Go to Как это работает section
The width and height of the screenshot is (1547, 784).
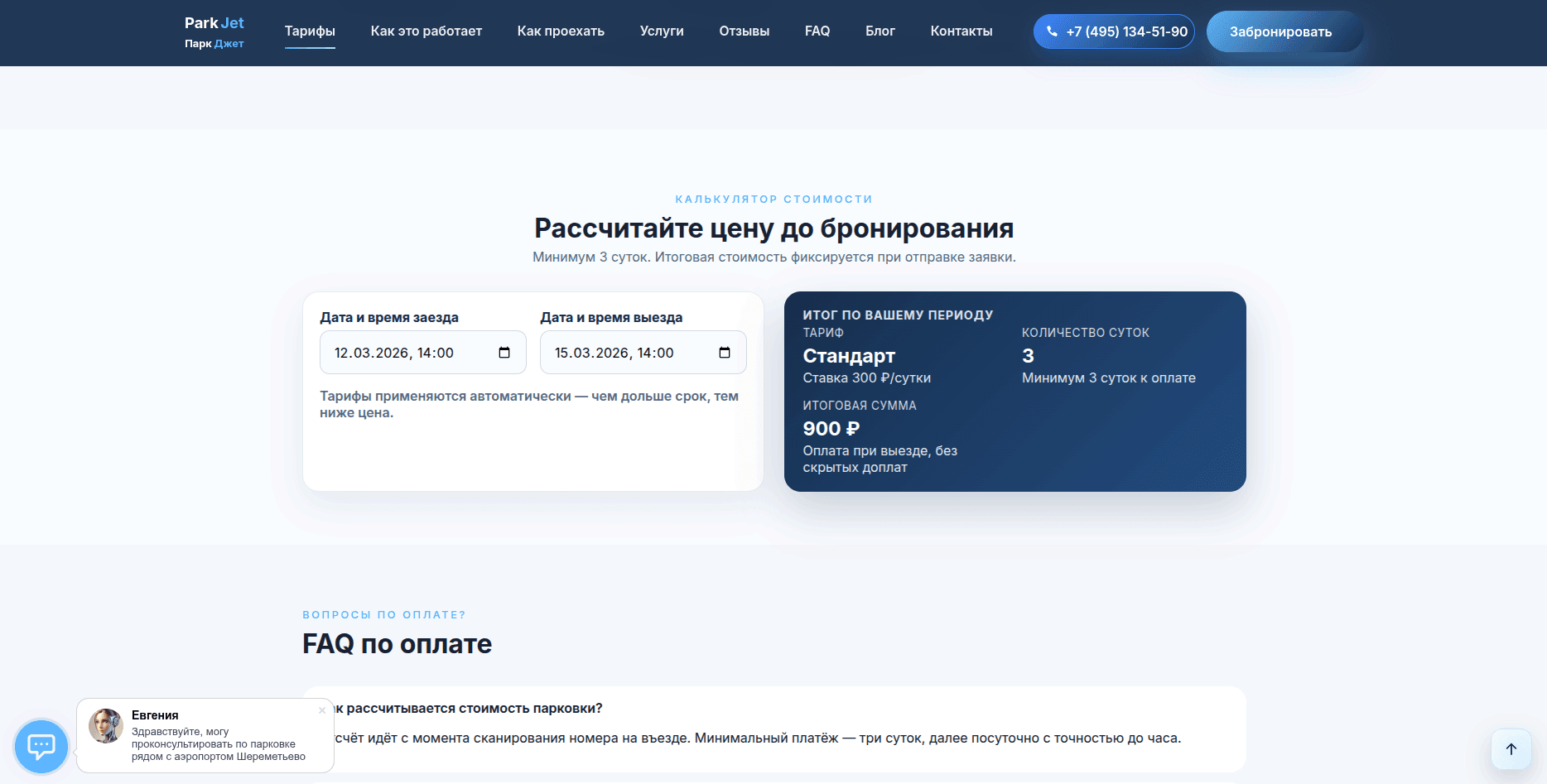tap(426, 31)
